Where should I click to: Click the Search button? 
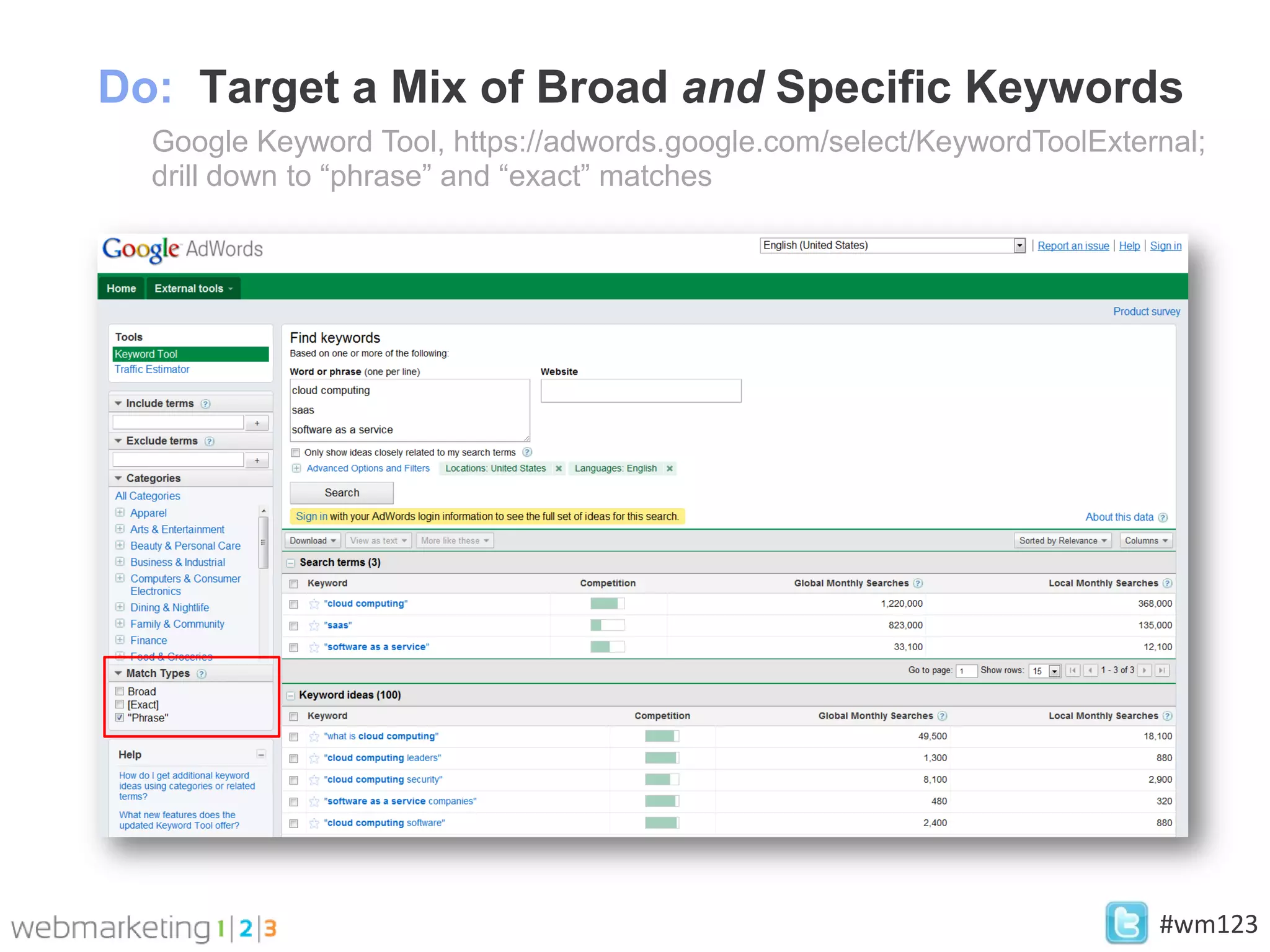pos(342,493)
